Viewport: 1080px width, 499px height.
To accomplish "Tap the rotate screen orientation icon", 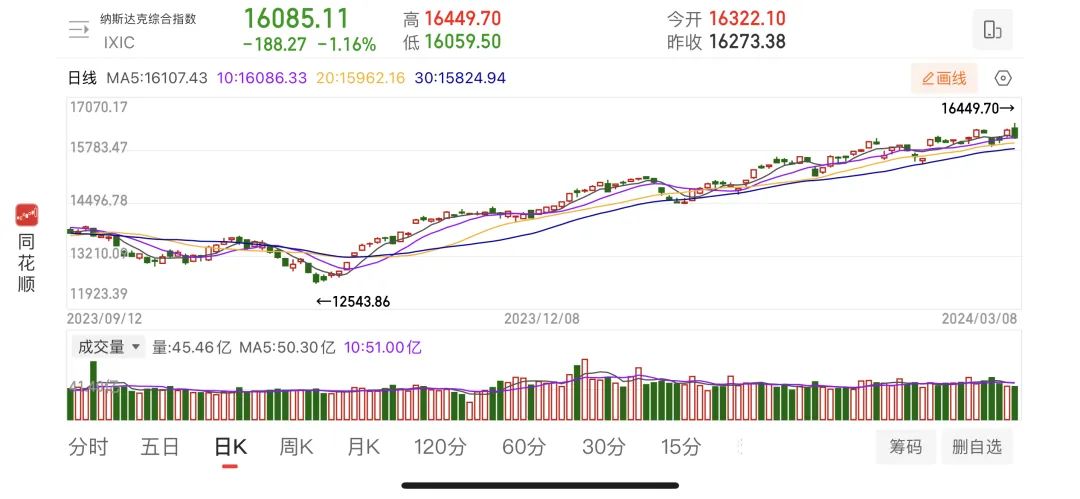I will 993,30.
